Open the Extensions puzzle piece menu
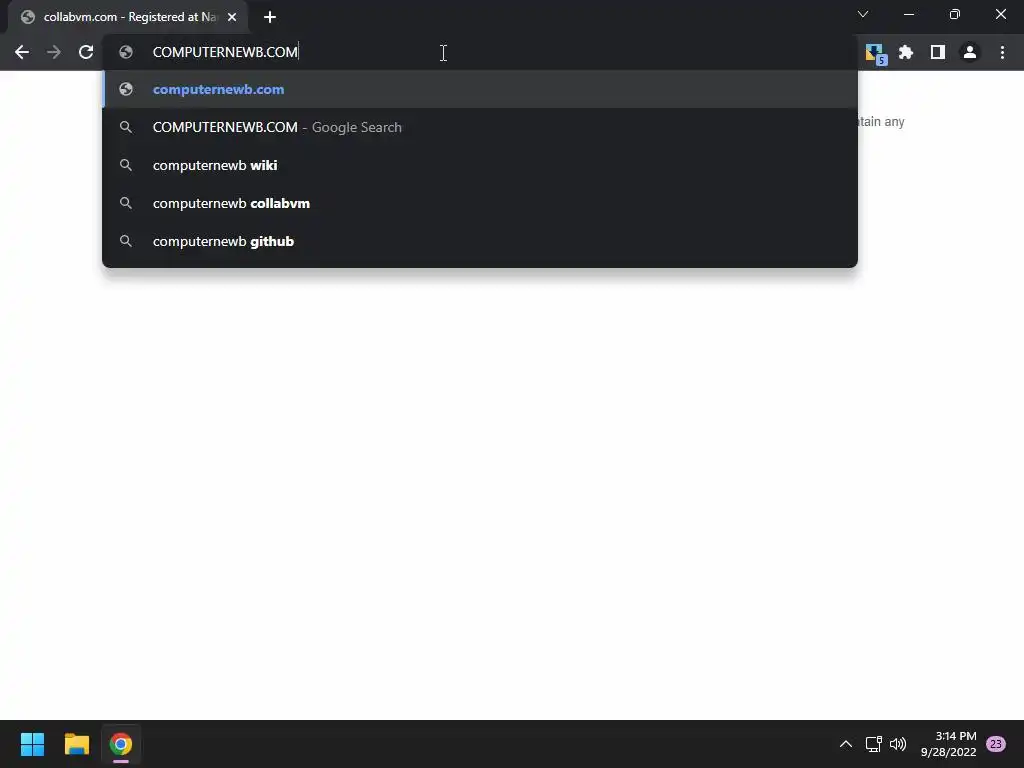Image resolution: width=1024 pixels, height=768 pixels. 906,52
